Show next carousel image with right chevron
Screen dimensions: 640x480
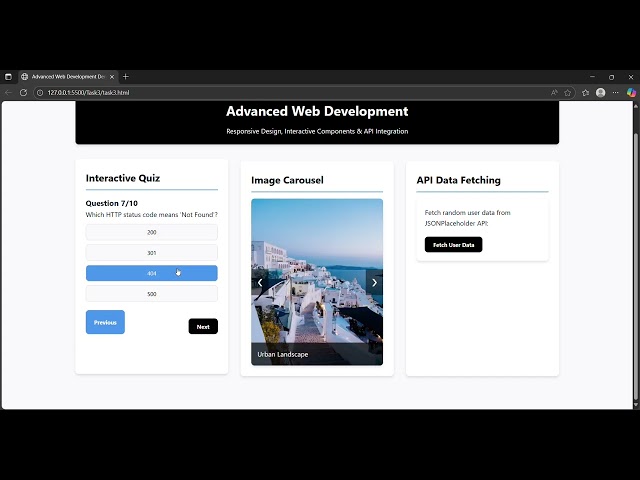pyautogui.click(x=374, y=282)
